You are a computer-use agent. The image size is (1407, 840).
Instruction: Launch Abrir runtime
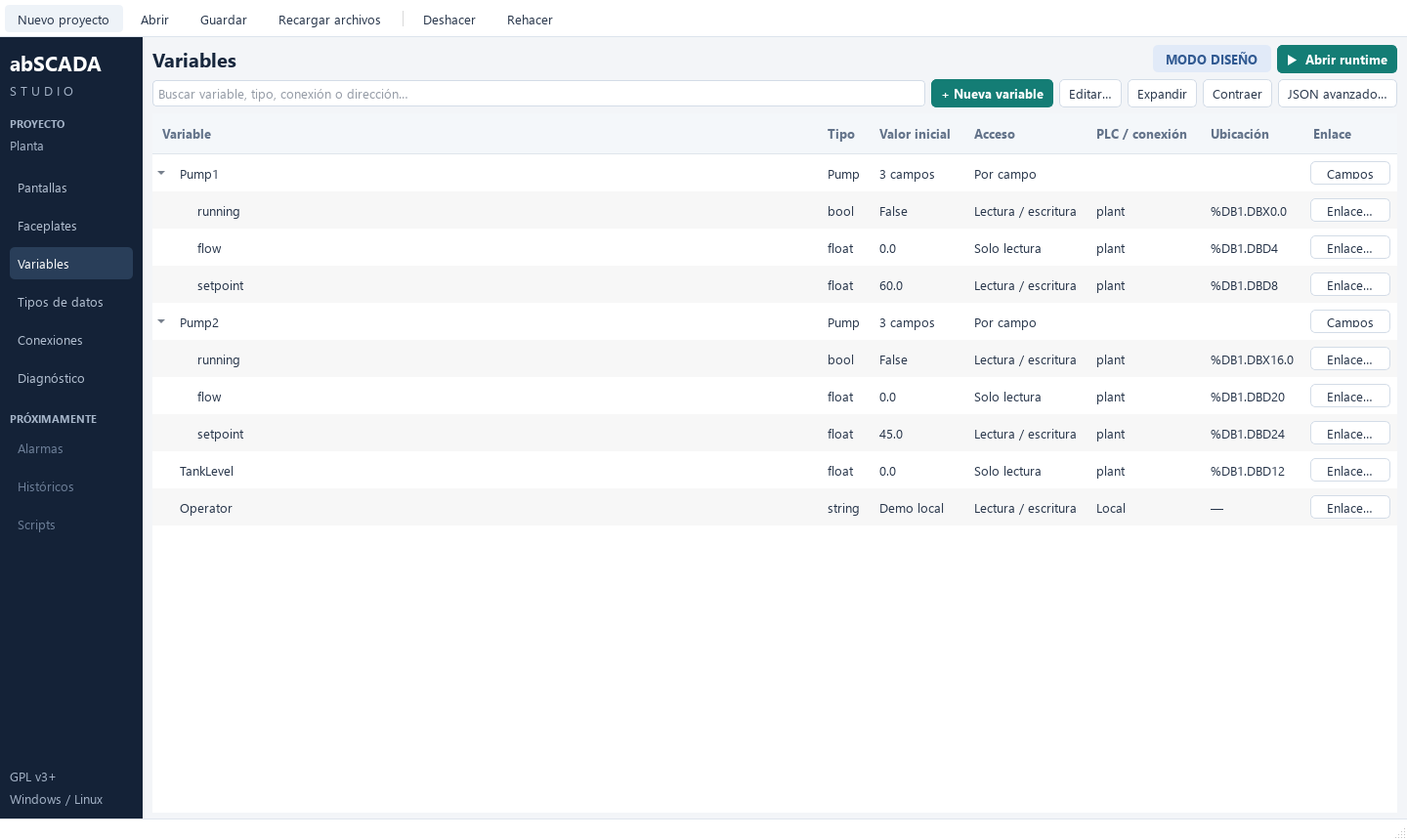(x=1337, y=60)
